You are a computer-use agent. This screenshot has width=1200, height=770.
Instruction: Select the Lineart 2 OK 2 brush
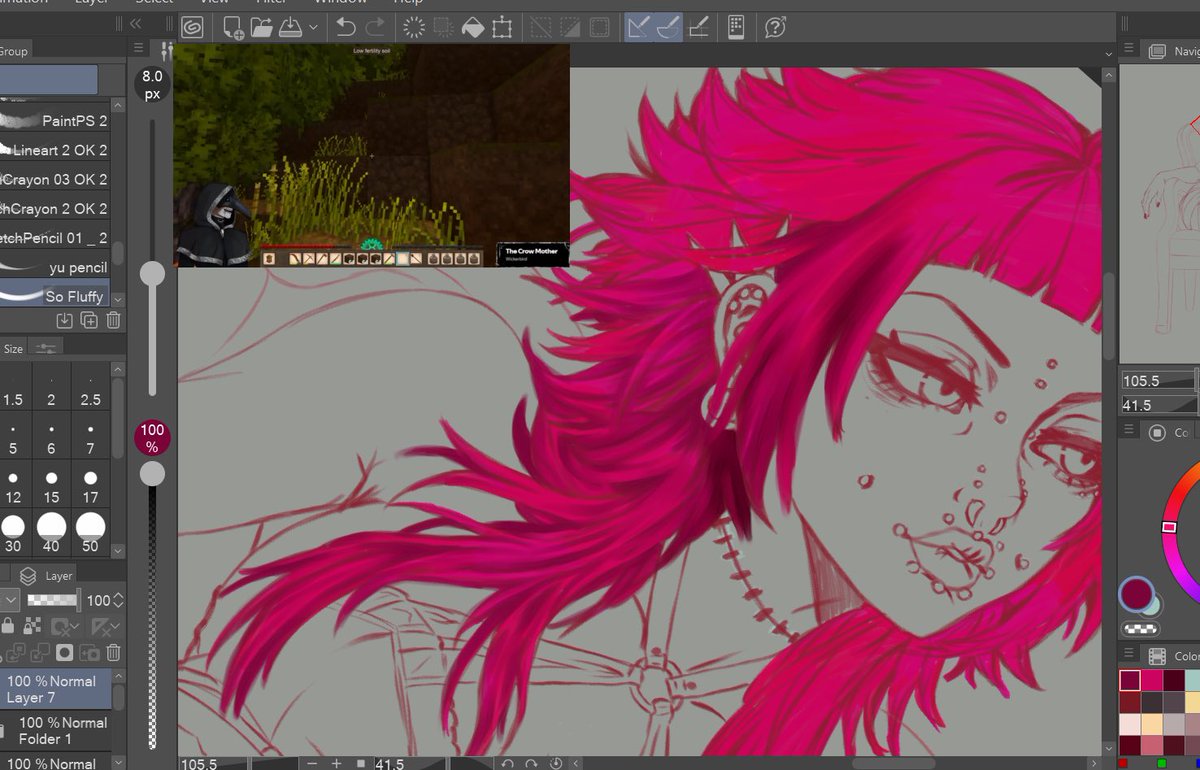pos(55,150)
